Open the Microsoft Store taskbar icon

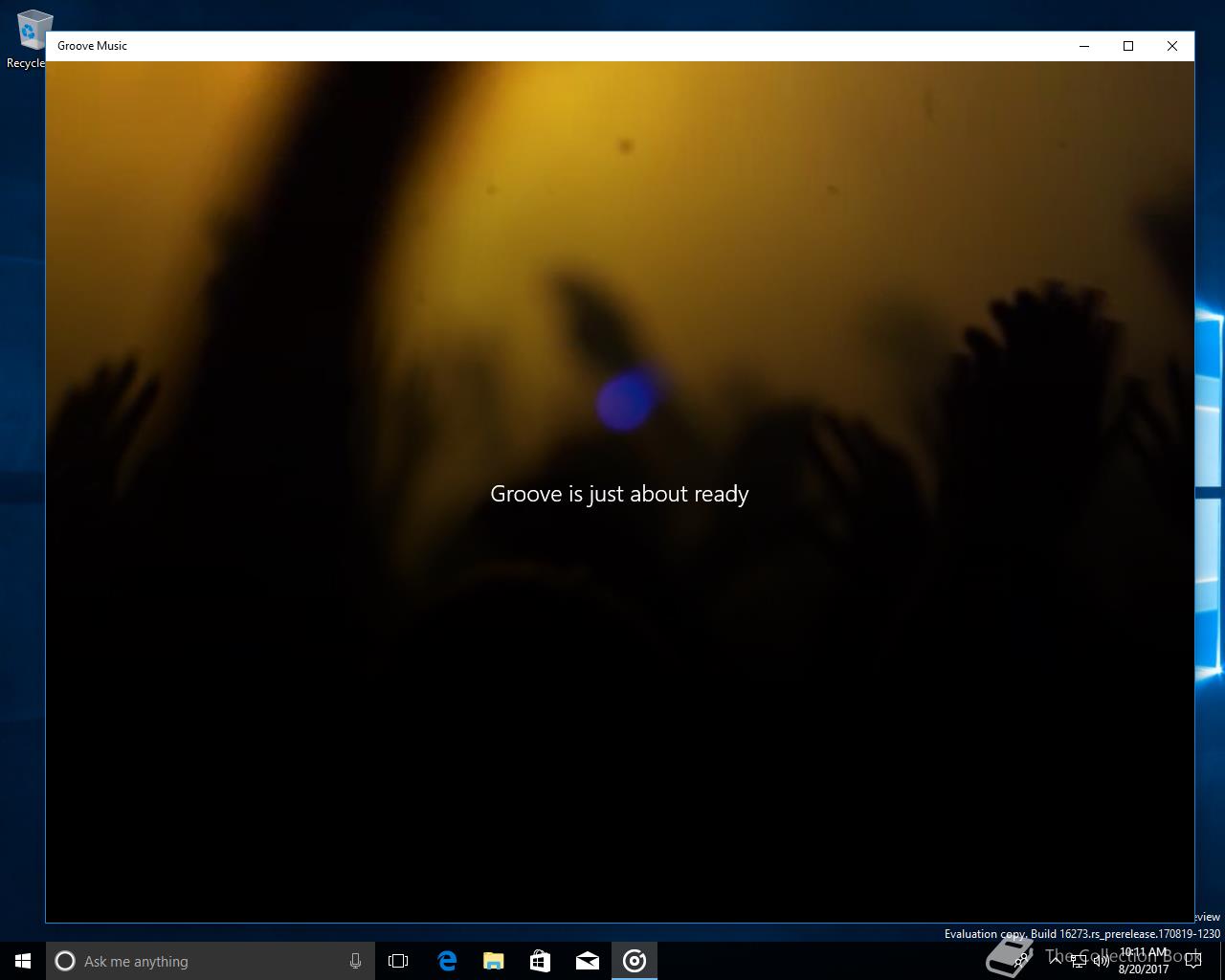coord(541,961)
